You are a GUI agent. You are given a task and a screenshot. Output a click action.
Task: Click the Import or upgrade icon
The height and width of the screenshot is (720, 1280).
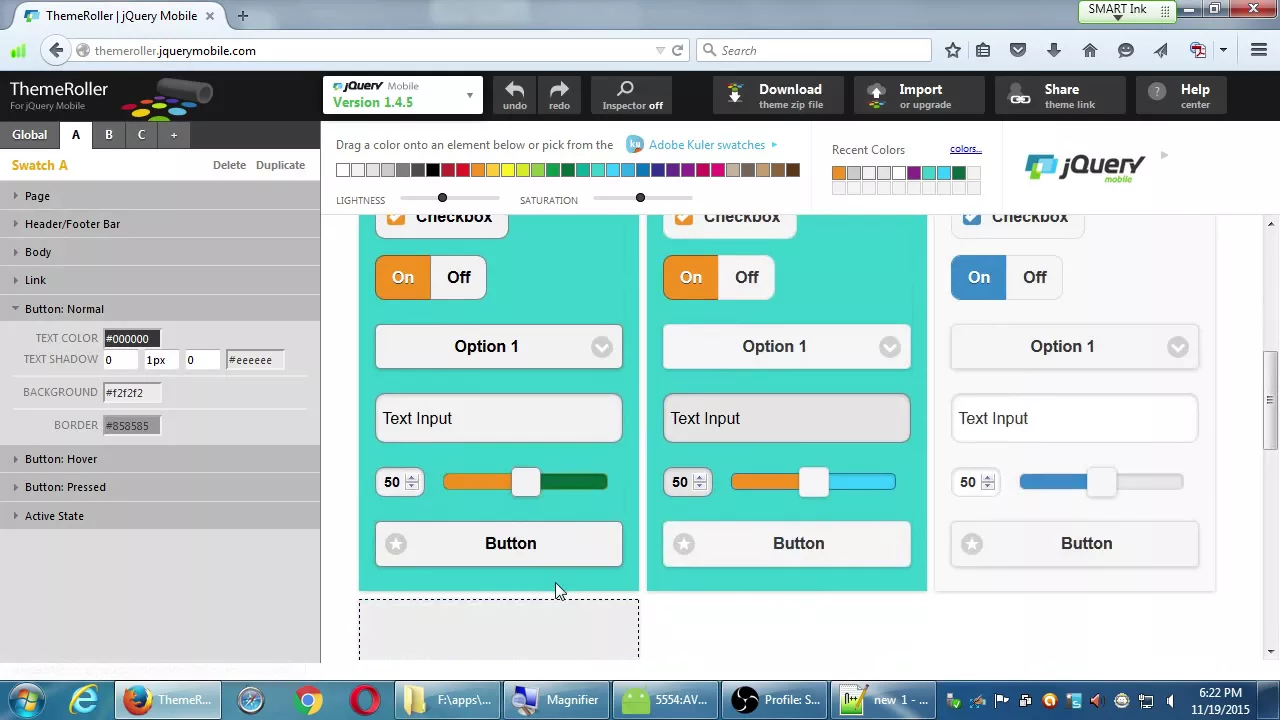point(876,94)
